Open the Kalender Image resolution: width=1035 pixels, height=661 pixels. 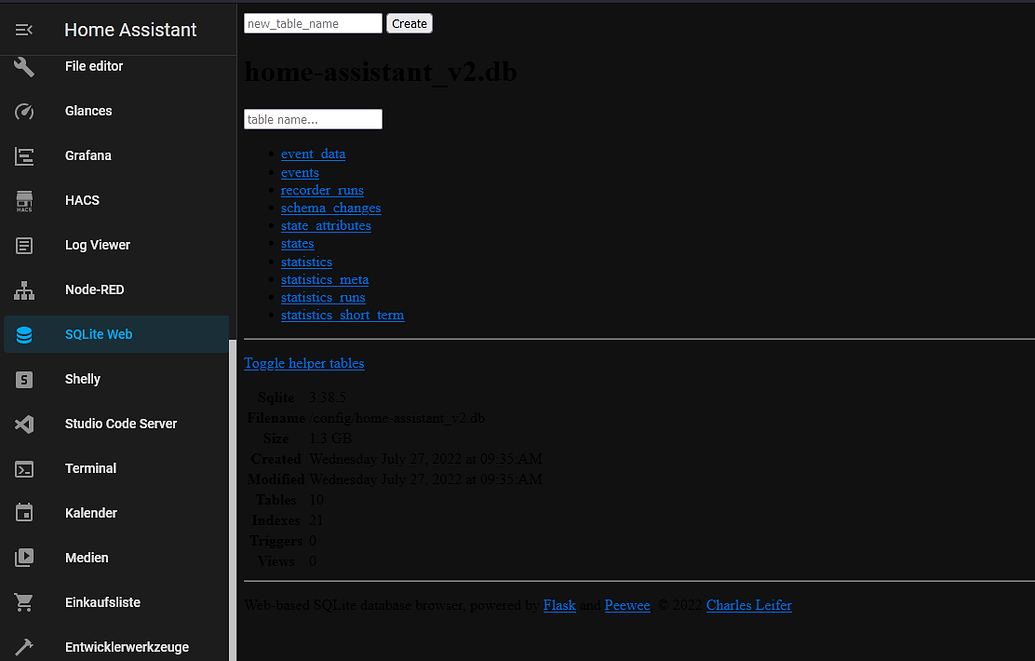(90, 512)
